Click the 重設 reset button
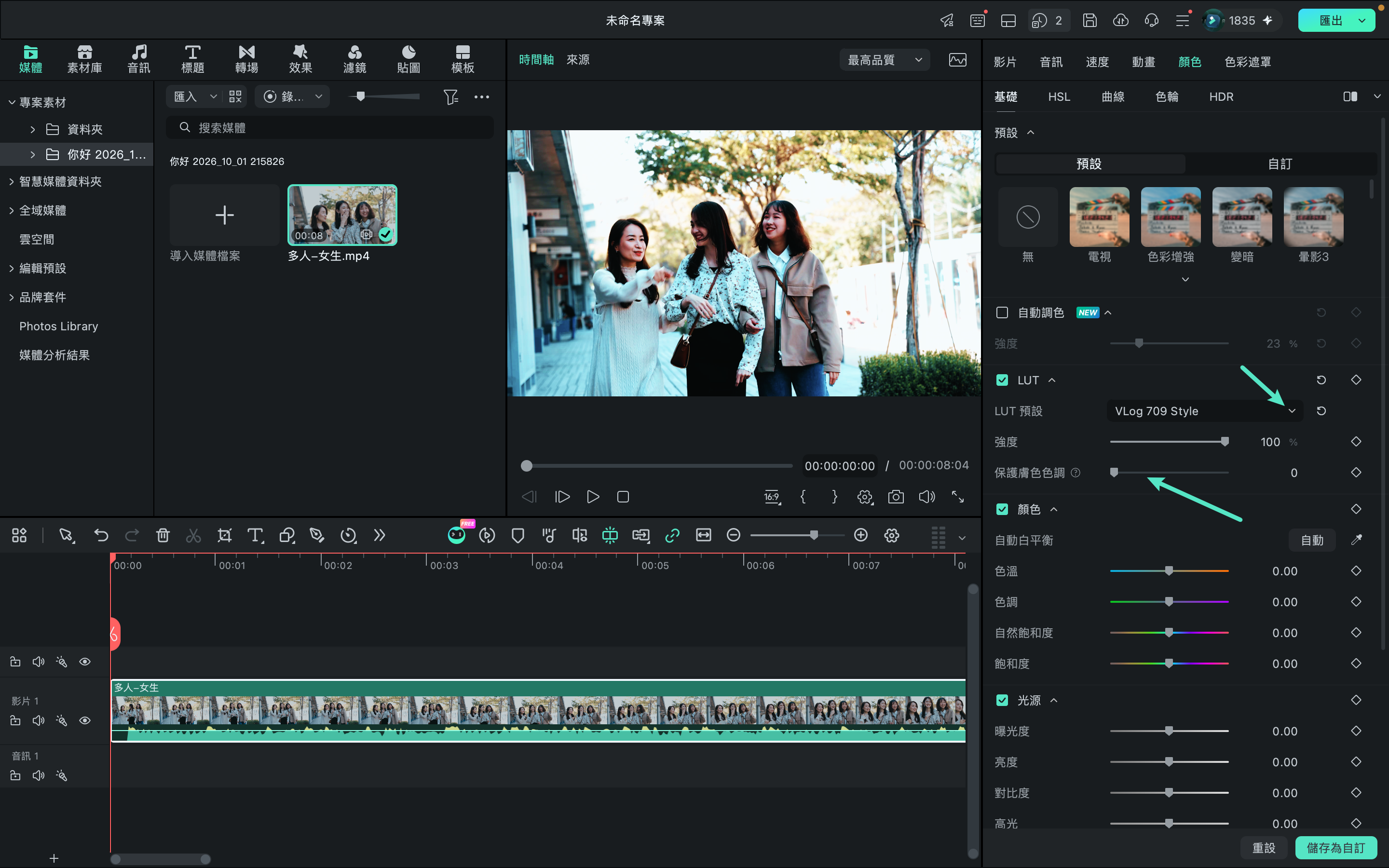The height and width of the screenshot is (868, 1389). (x=1263, y=847)
